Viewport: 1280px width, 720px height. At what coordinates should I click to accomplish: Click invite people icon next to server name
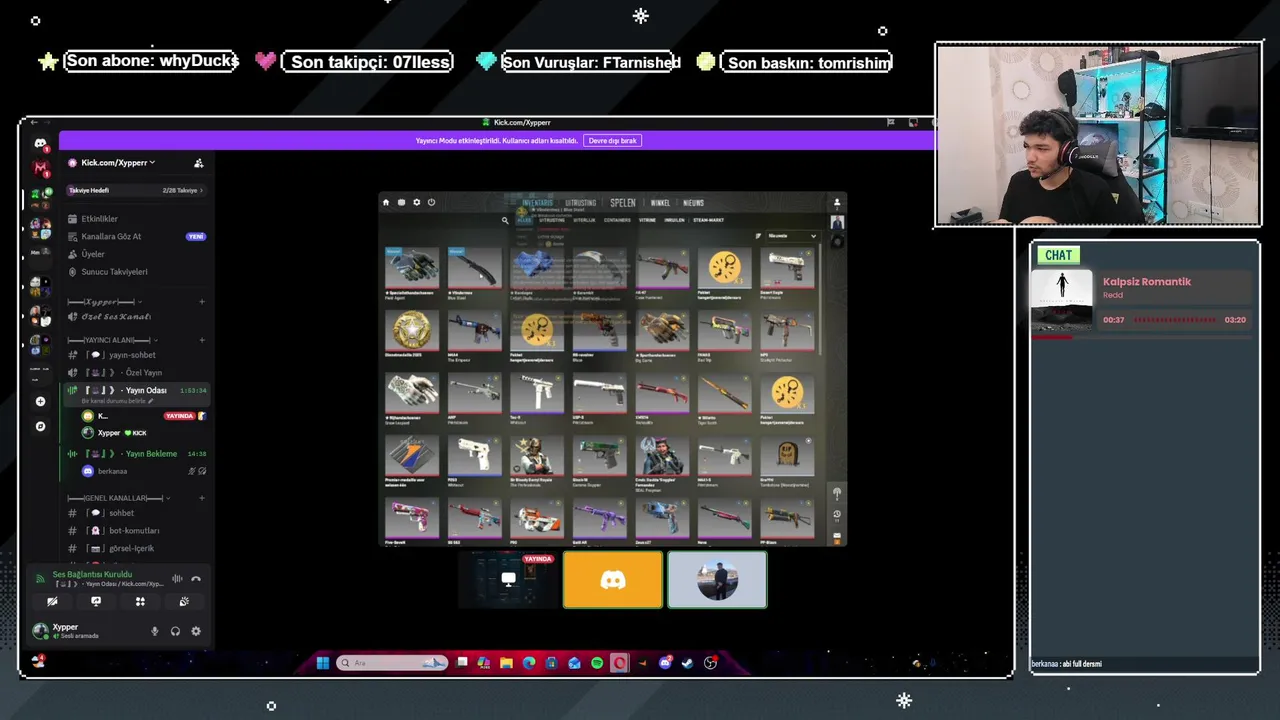point(198,163)
